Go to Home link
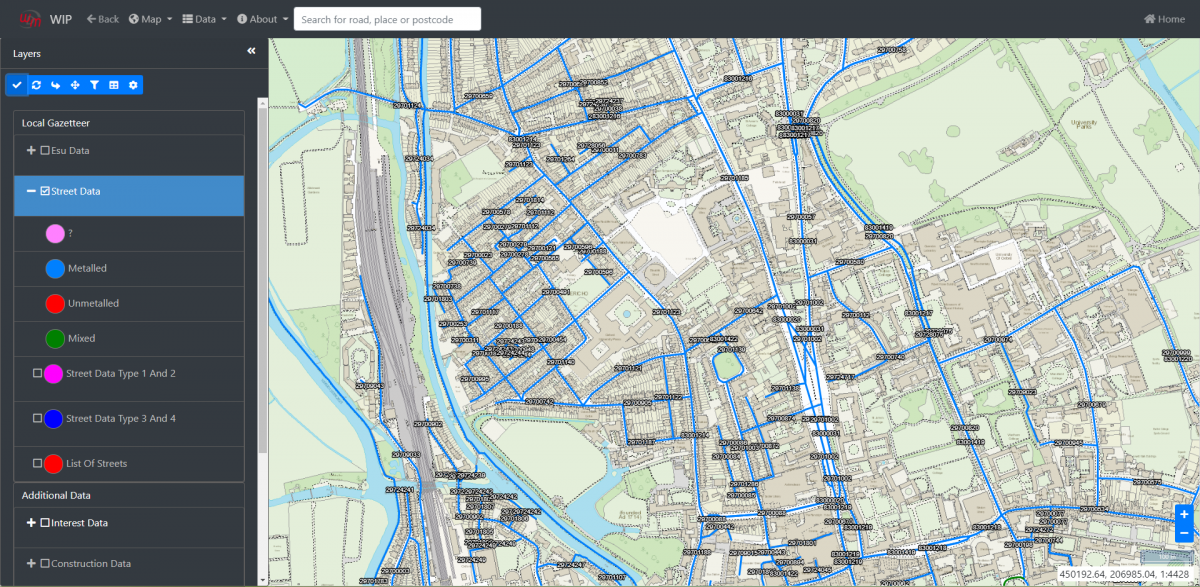Screen dimensions: 1200x587 pos(1164,19)
